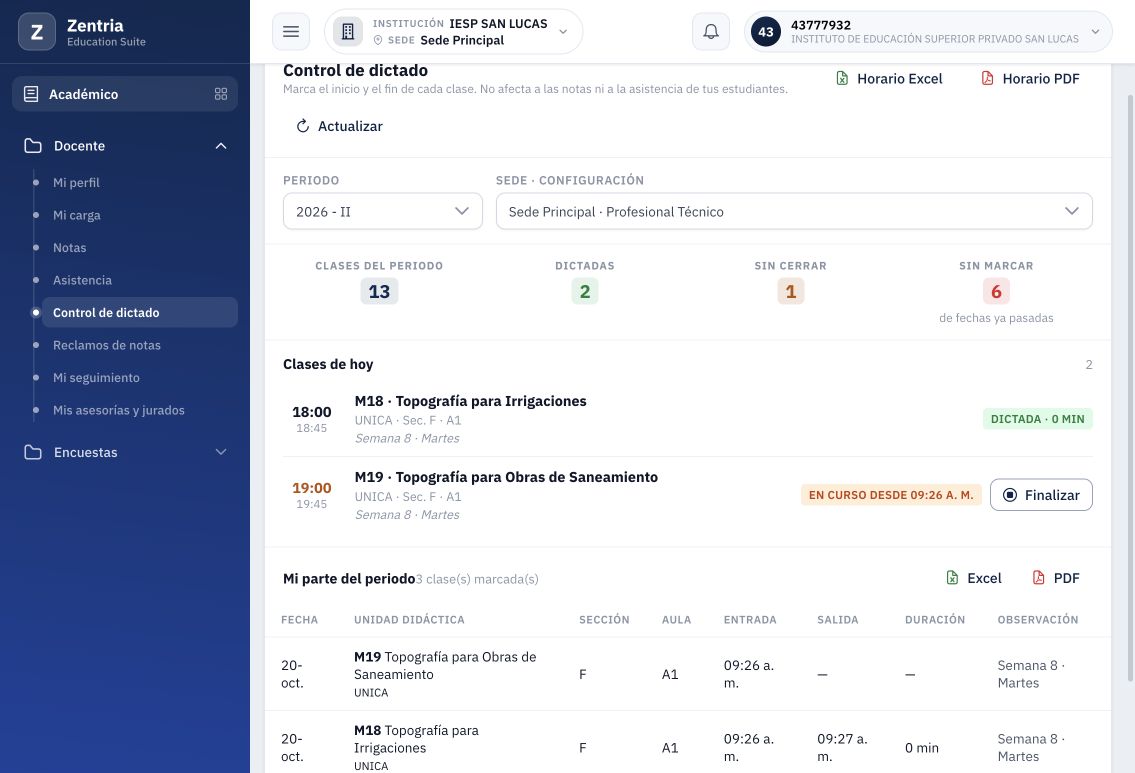Click the Sin marcar count 6
This screenshot has width=1135, height=773.
pyautogui.click(x=996, y=292)
